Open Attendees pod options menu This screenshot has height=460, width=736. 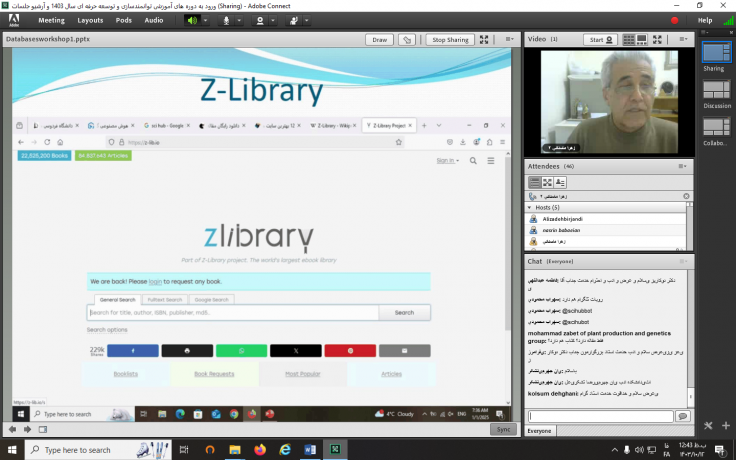point(682,166)
